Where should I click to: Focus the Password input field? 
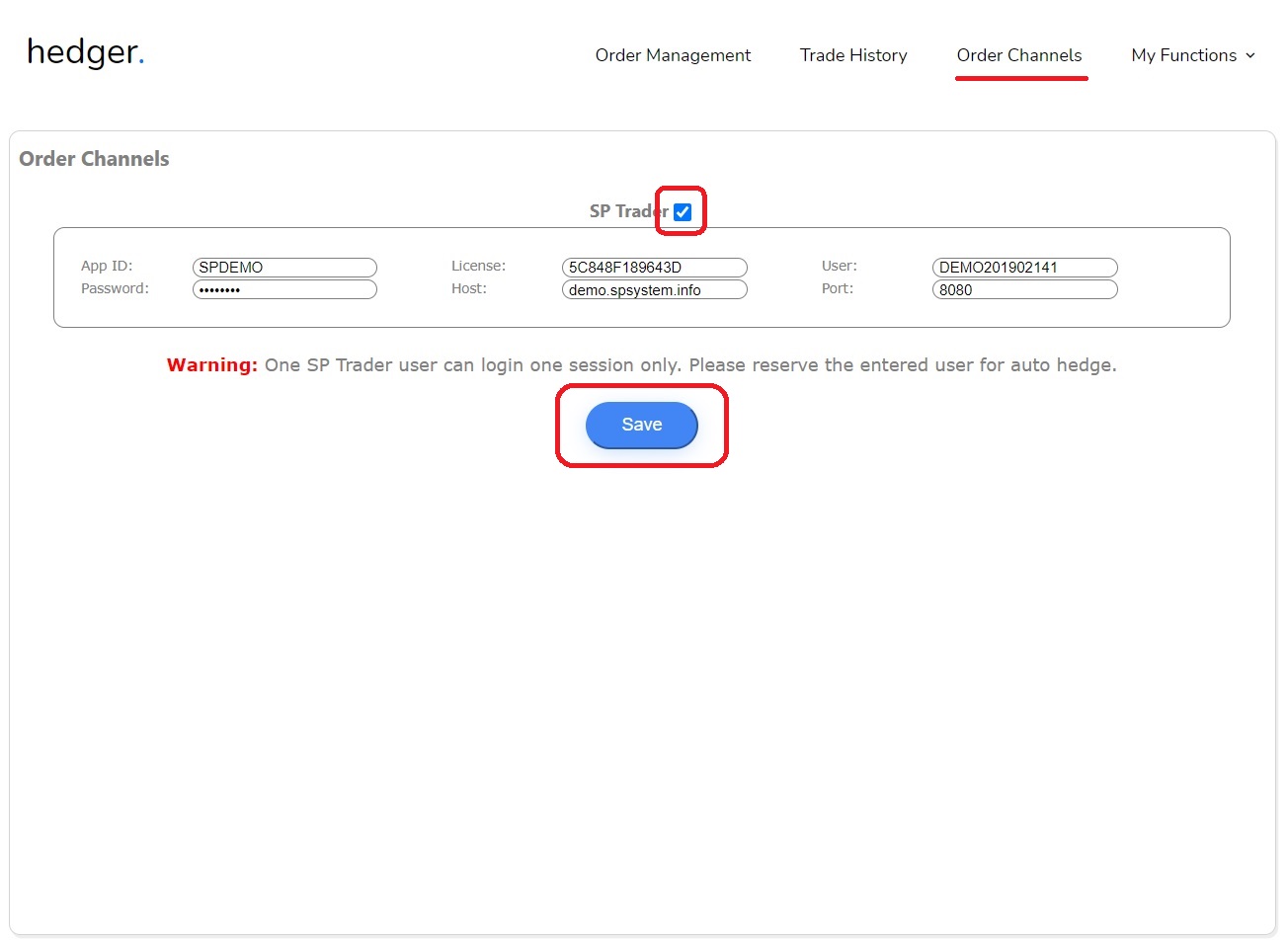coord(284,289)
